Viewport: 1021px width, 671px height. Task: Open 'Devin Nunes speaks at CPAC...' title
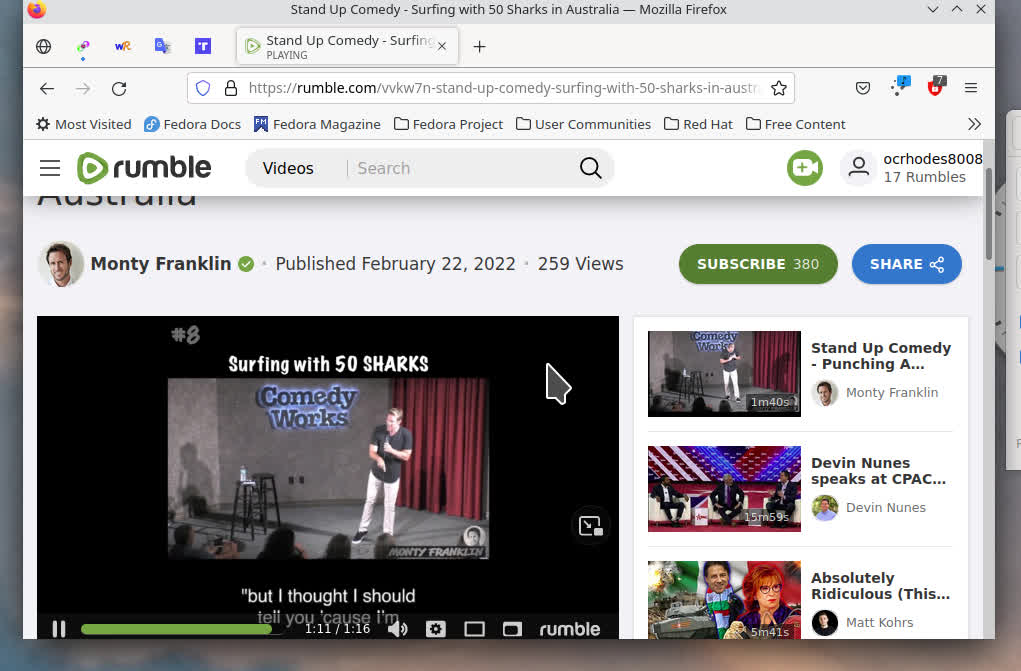pyautogui.click(x=878, y=470)
